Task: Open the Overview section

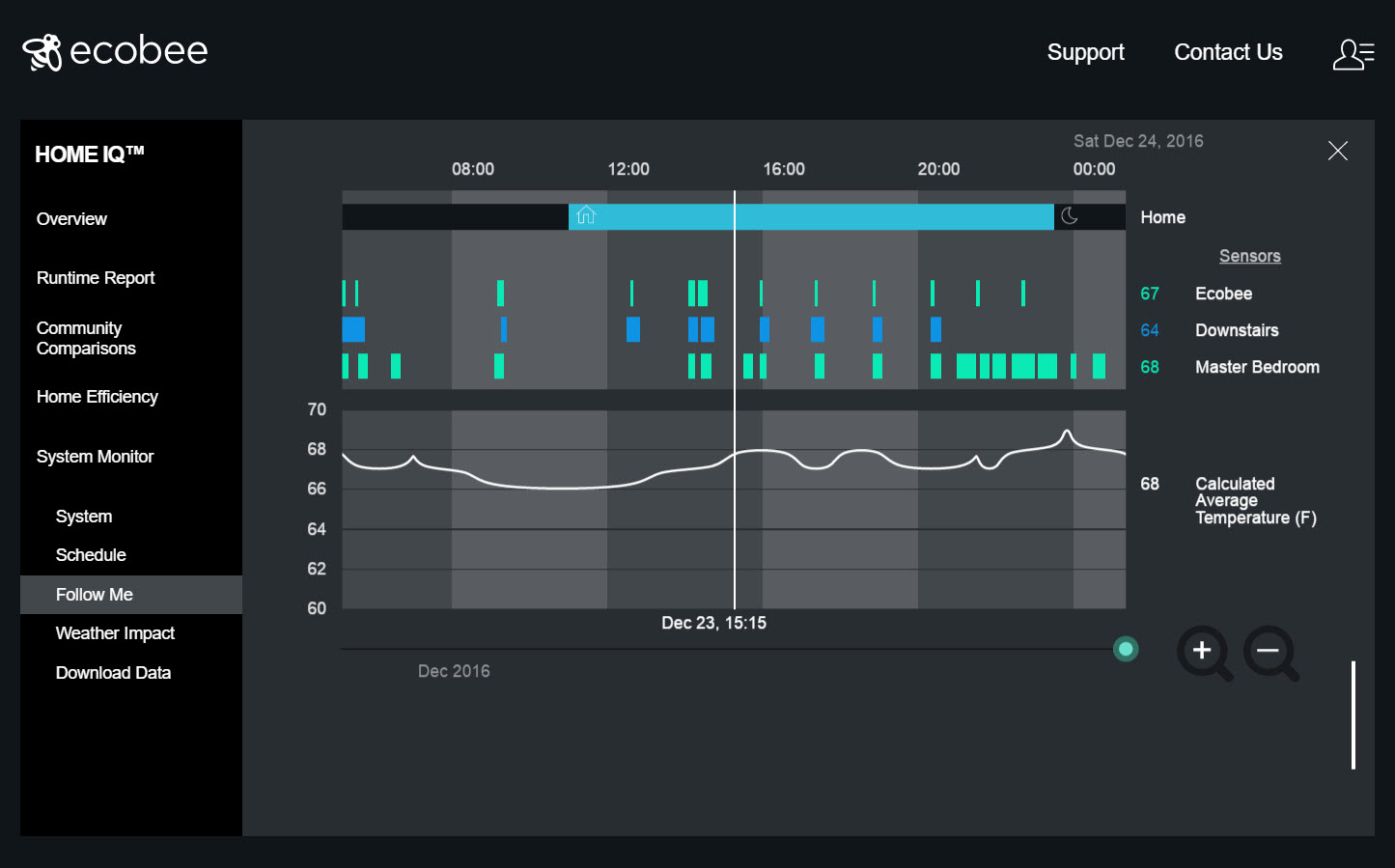Action: pyautogui.click(x=71, y=219)
